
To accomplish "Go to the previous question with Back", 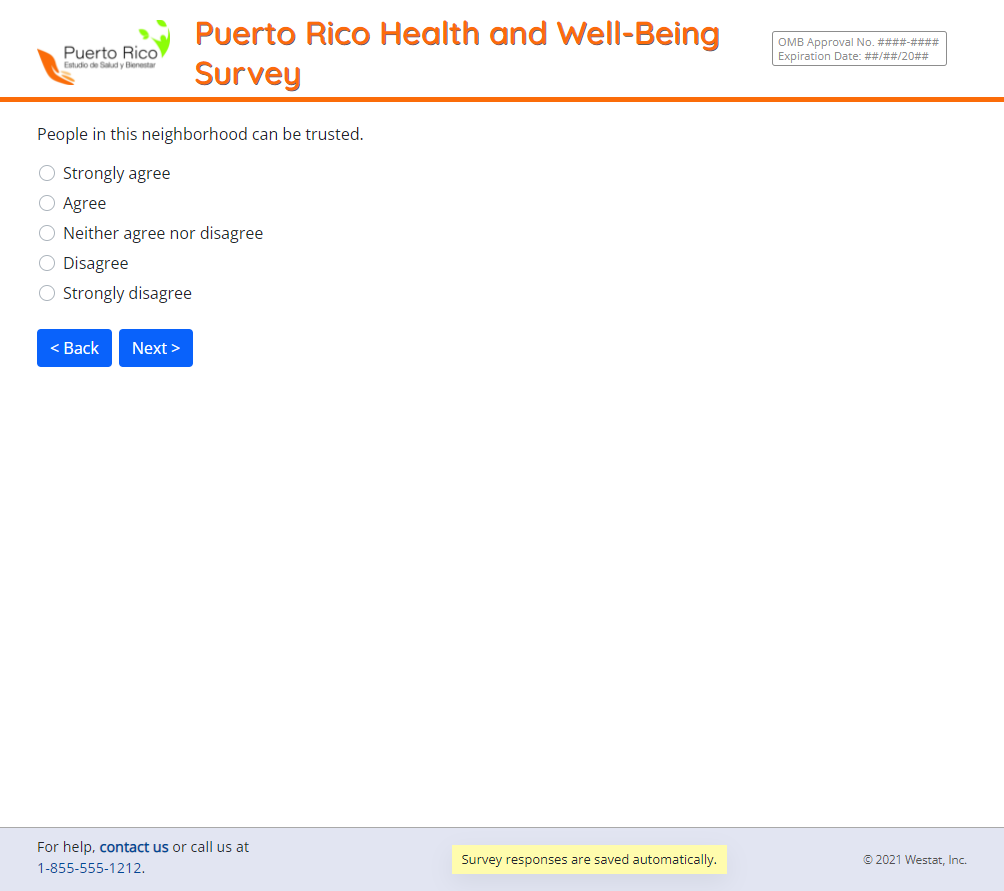I will point(74,348).
